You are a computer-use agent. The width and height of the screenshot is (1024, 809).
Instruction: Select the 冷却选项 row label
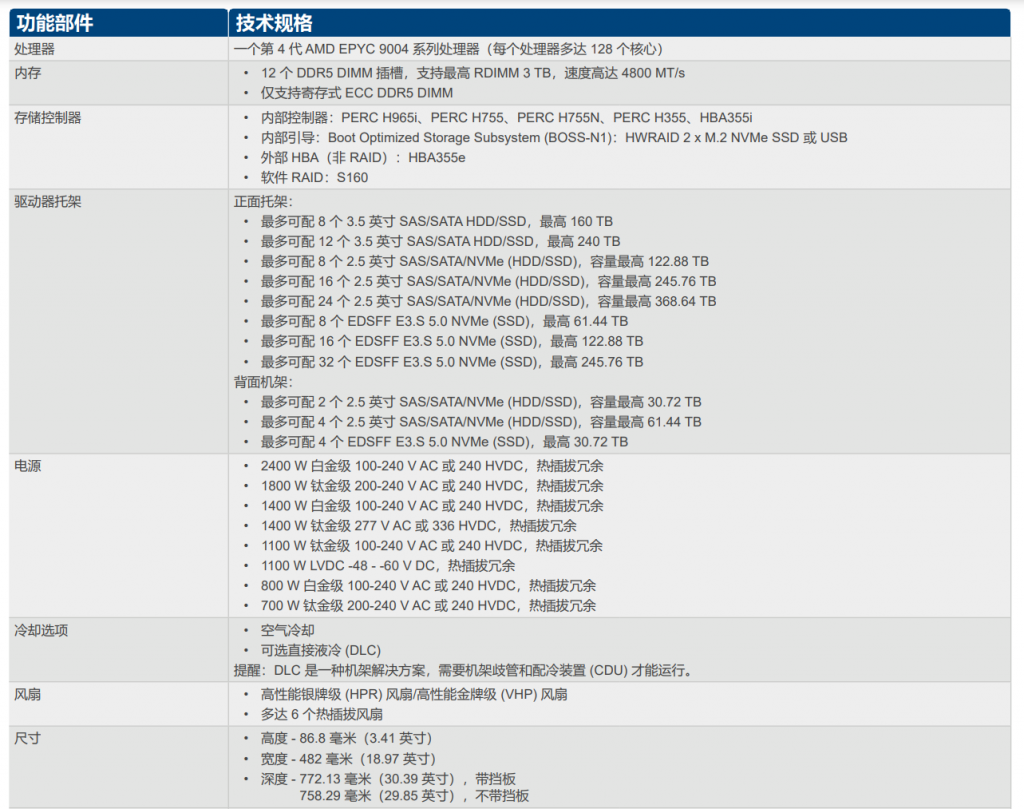click(x=41, y=630)
